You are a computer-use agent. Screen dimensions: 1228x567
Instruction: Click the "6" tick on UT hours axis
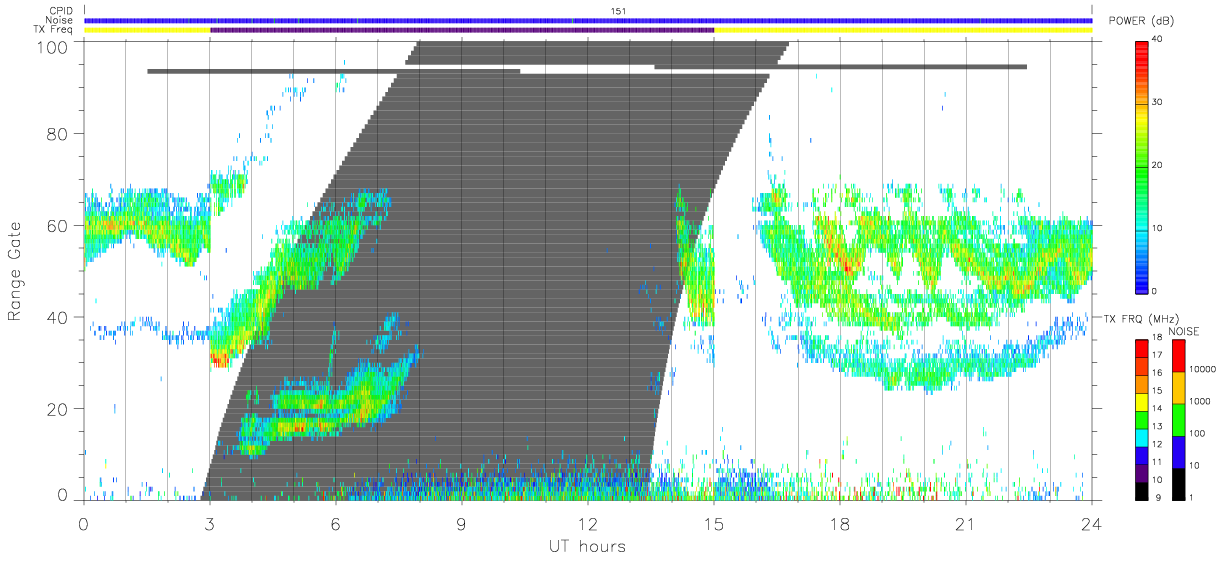tap(335, 524)
